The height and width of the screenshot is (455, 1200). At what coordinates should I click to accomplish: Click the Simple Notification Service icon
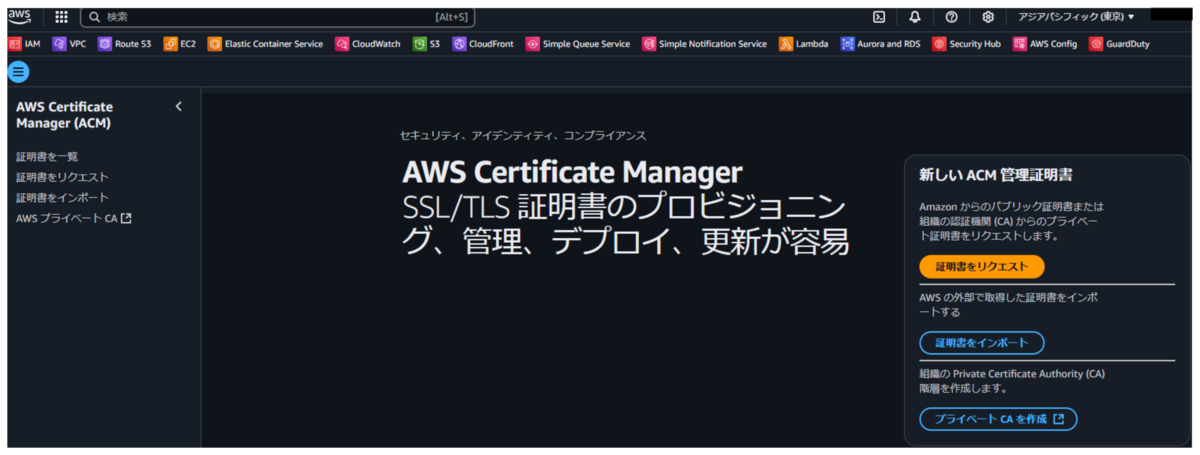point(649,44)
